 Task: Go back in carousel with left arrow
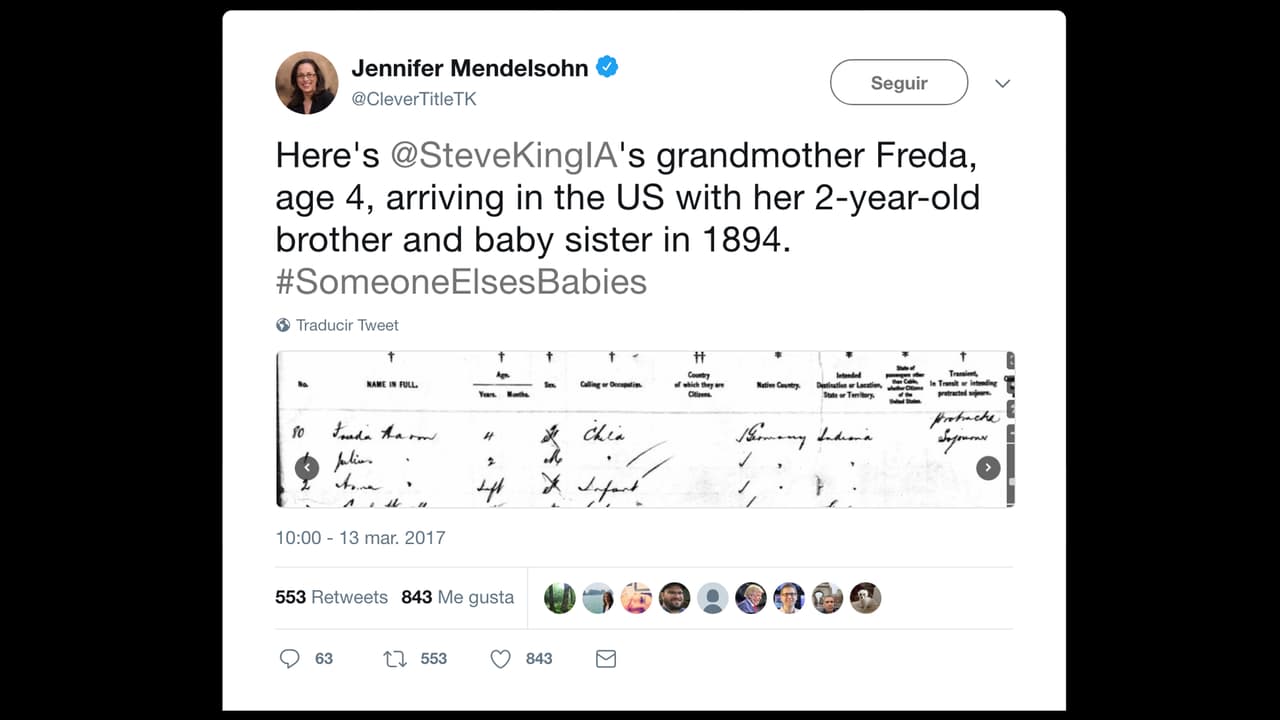307,467
